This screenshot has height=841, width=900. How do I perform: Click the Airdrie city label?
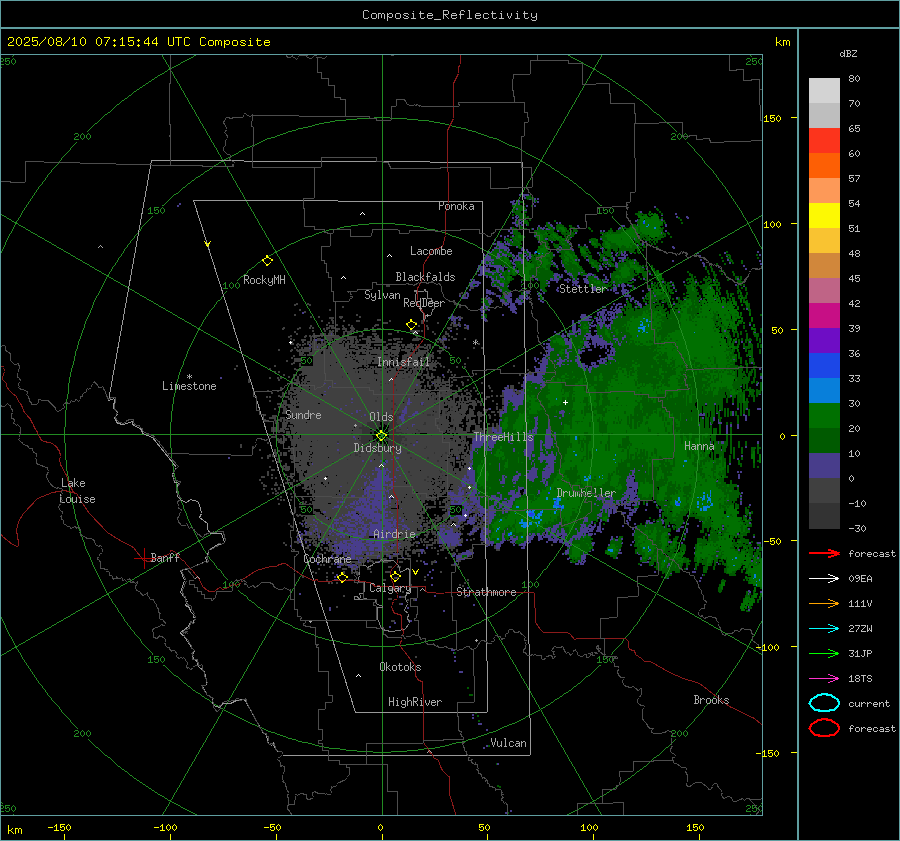(394, 534)
